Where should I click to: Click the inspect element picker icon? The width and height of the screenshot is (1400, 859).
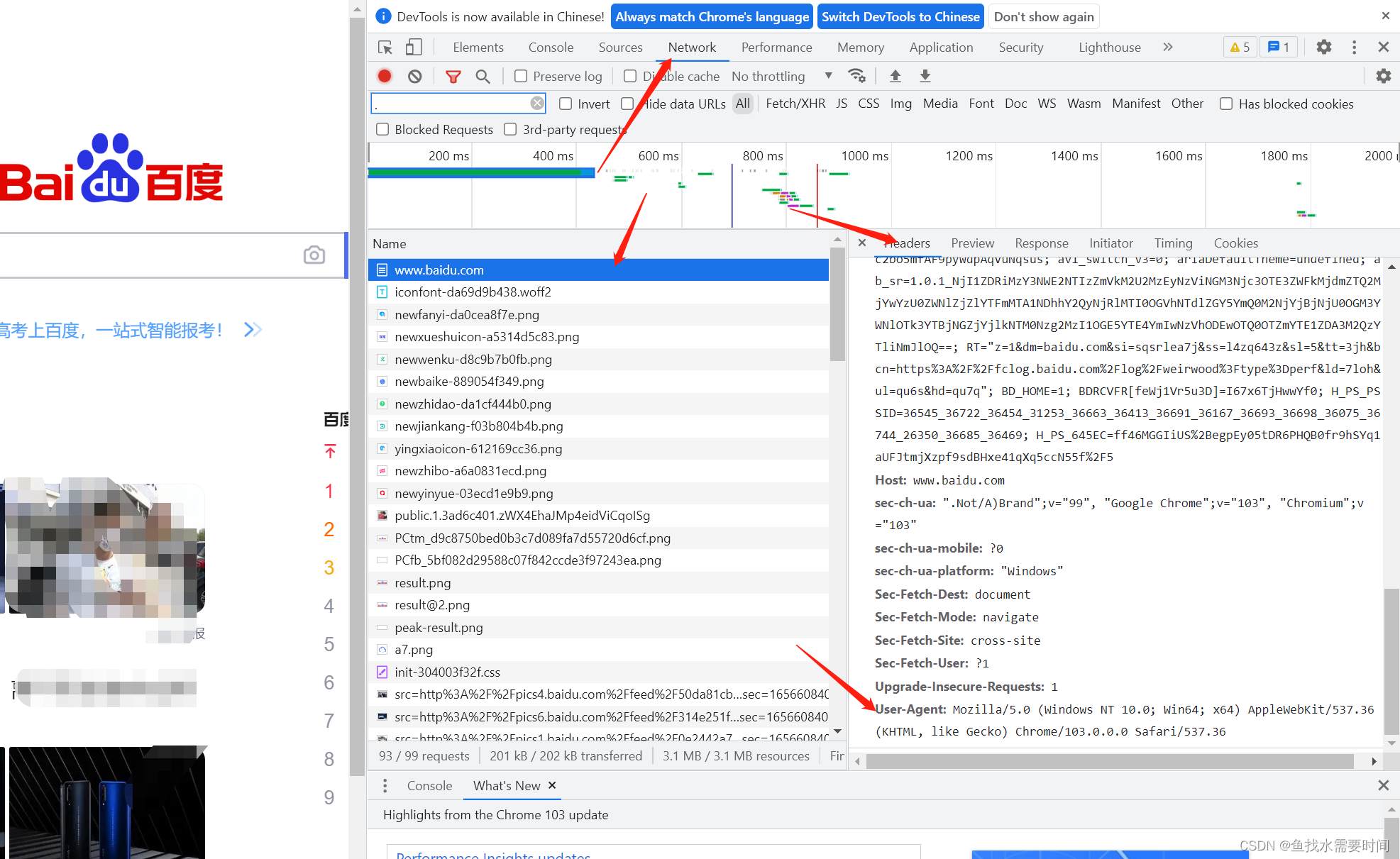(385, 48)
